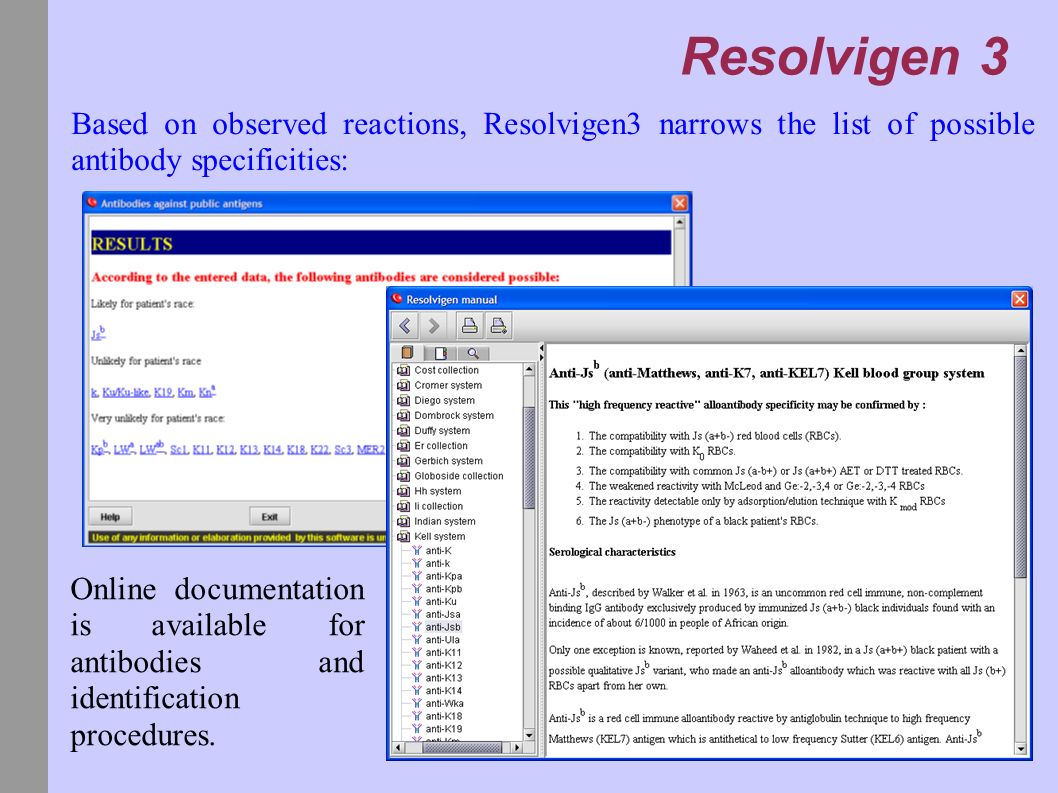Go forward in the Resolvigen manual
The height and width of the screenshot is (793, 1058).
pyautogui.click(x=434, y=326)
